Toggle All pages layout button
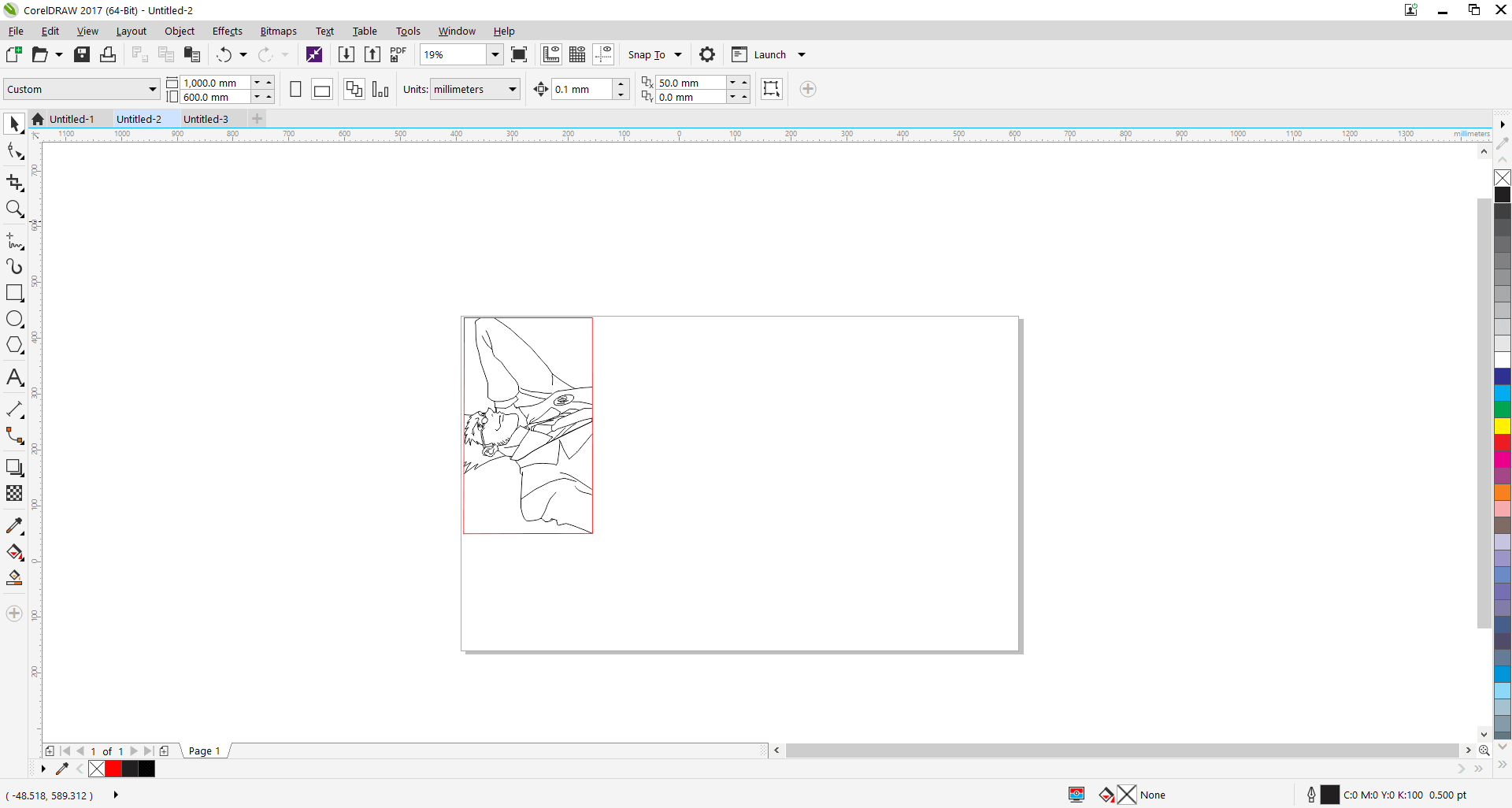Viewport: 1512px width, 808px height. (x=354, y=89)
